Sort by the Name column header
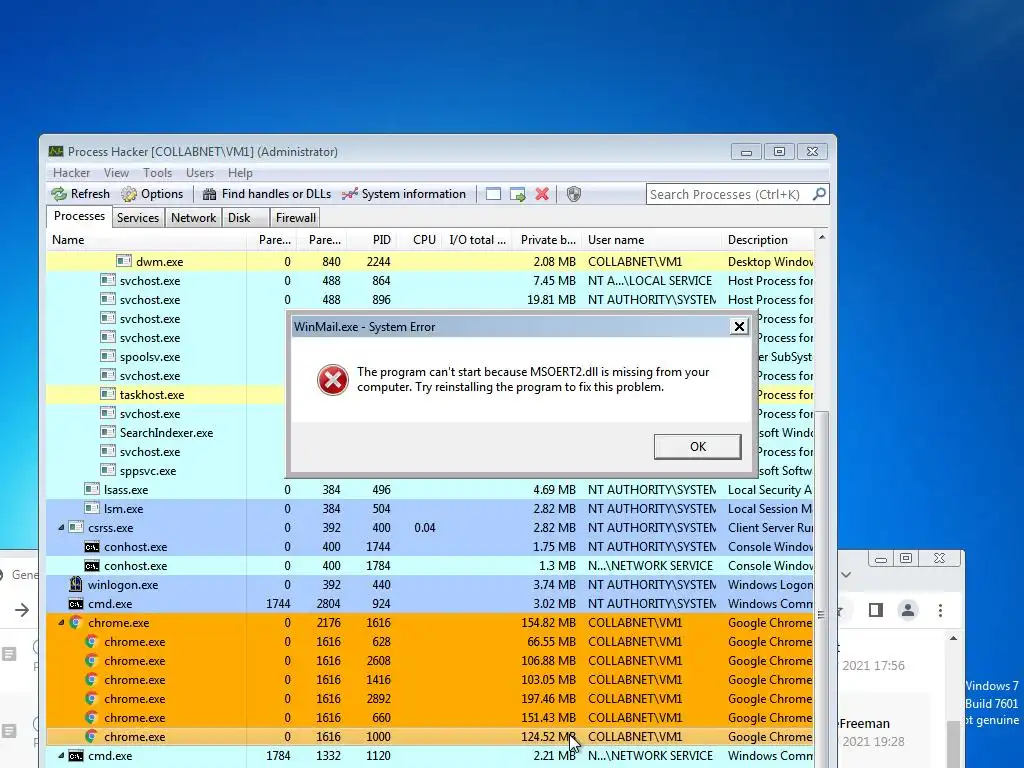The image size is (1024, 768). (146, 240)
